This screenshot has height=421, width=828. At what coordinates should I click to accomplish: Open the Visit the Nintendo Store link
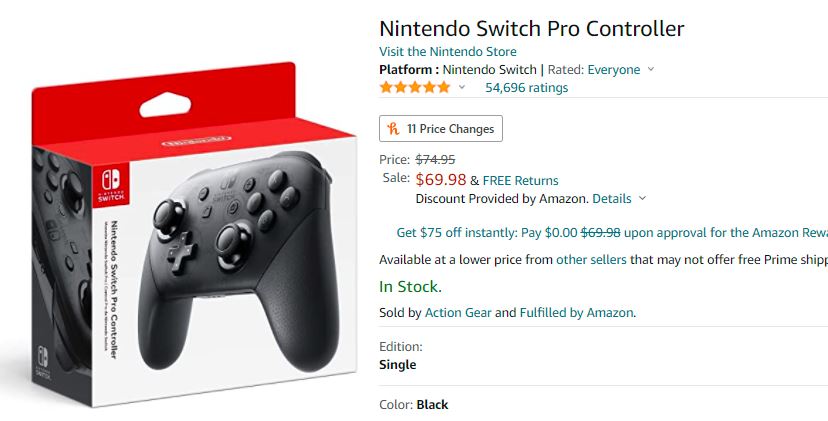coord(447,51)
